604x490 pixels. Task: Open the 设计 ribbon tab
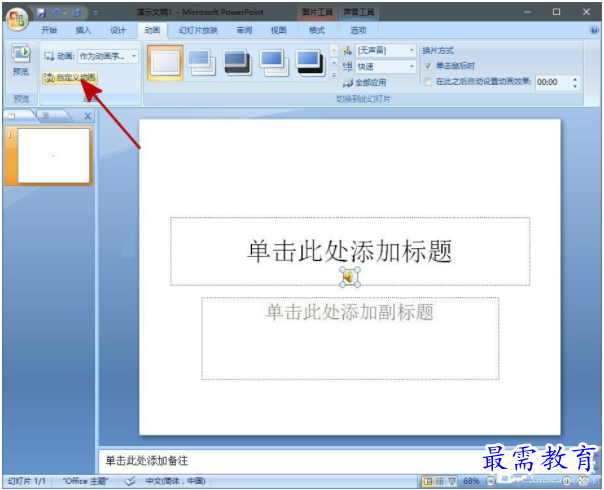(117, 30)
